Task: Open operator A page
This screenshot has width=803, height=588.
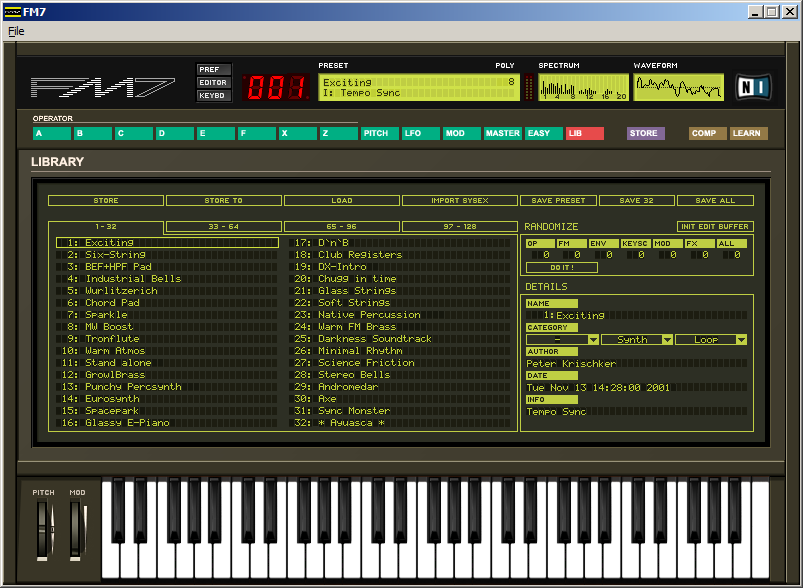Action: coord(52,133)
